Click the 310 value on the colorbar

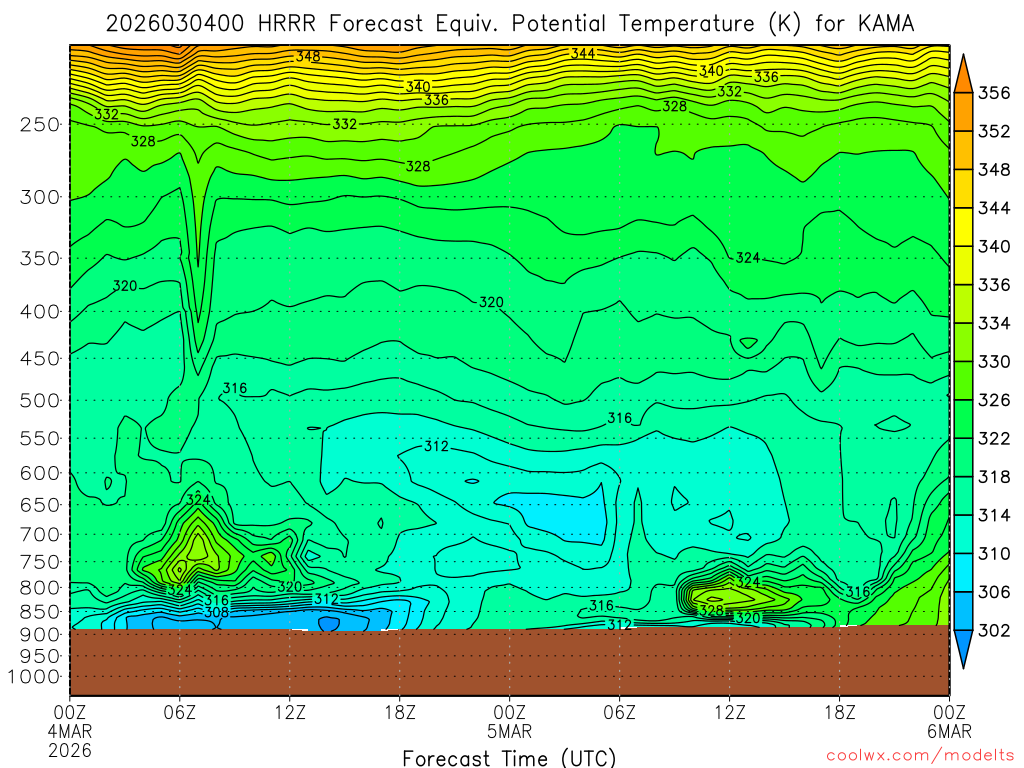pyautogui.click(x=994, y=554)
